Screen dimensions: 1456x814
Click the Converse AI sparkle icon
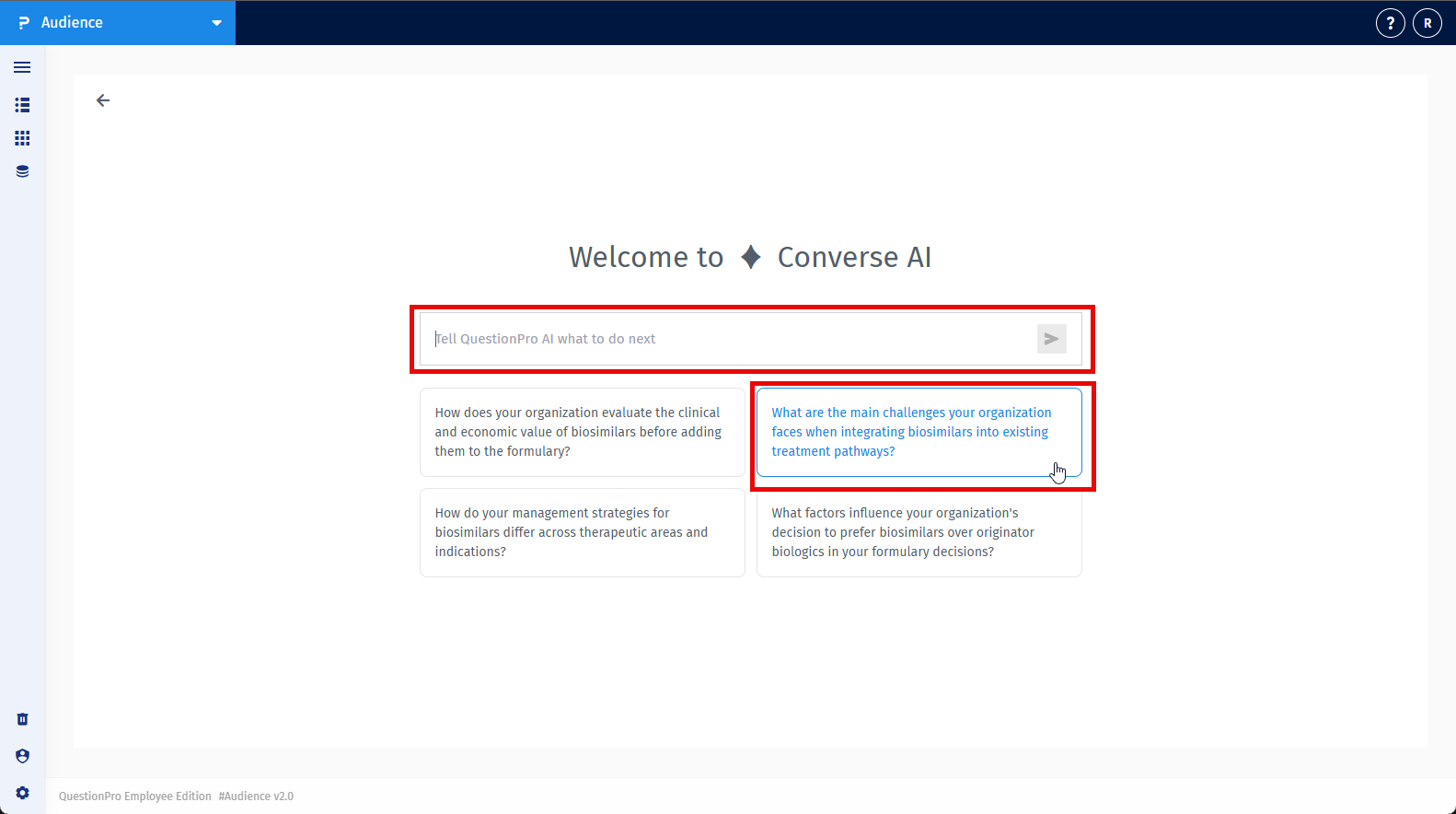[x=751, y=257]
